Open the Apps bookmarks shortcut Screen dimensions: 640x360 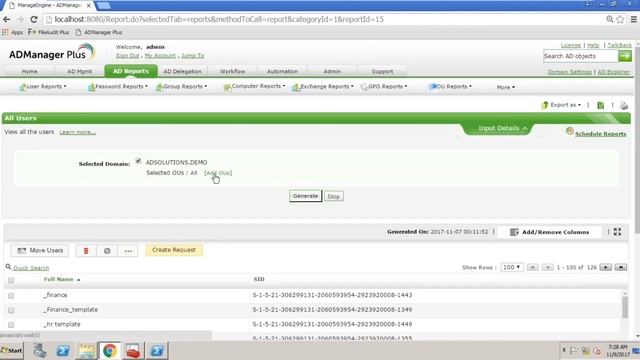(13, 32)
